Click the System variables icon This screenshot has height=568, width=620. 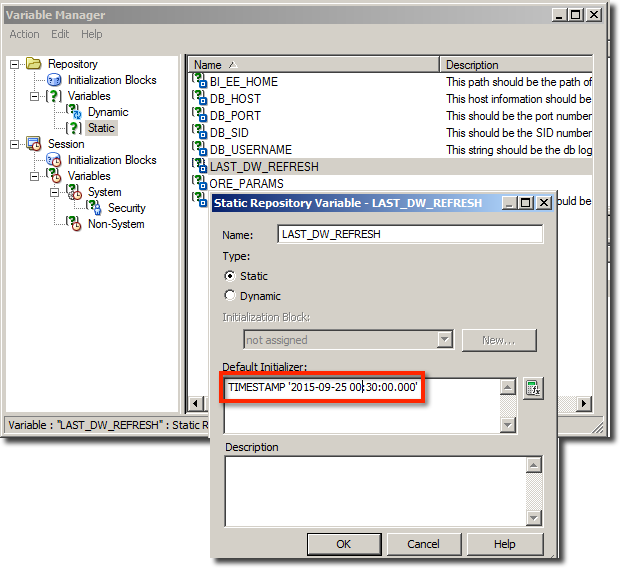point(74,192)
